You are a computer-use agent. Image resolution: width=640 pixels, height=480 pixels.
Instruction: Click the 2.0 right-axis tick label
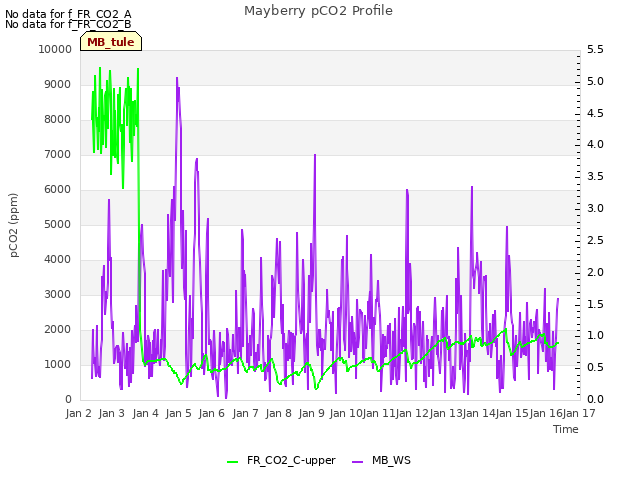click(x=595, y=272)
